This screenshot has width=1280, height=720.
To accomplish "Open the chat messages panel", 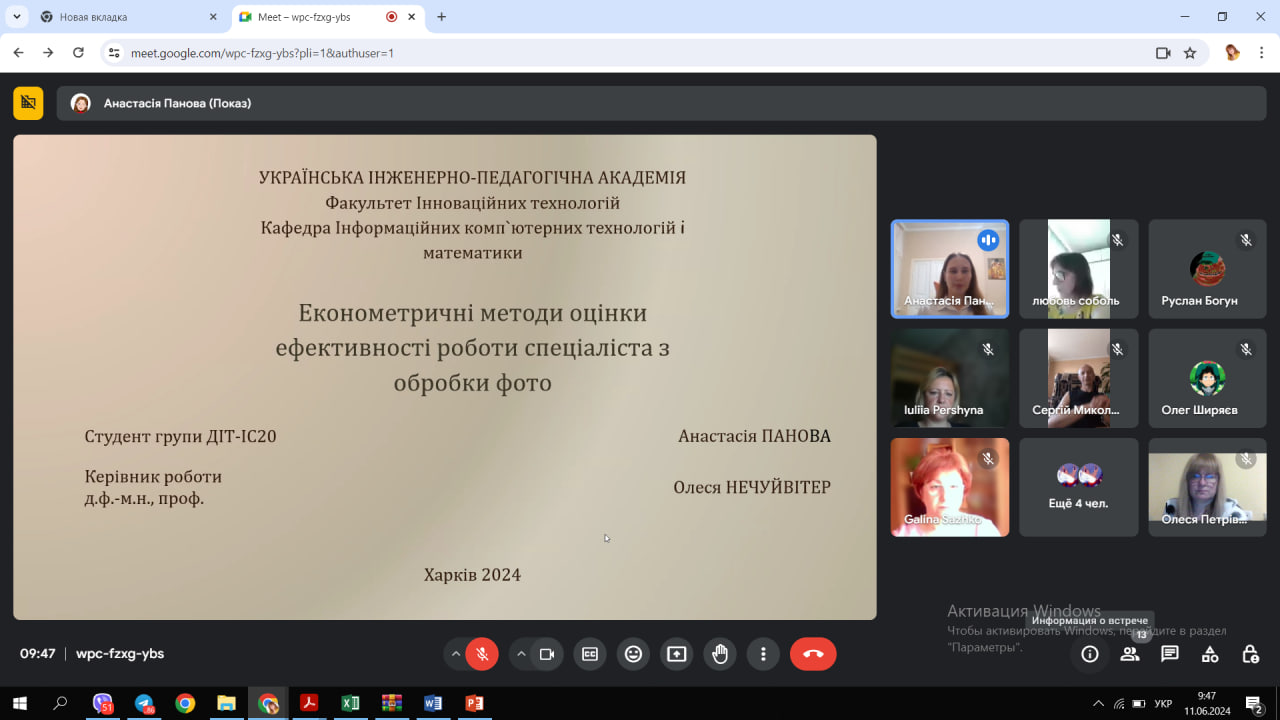I will pos(1169,654).
